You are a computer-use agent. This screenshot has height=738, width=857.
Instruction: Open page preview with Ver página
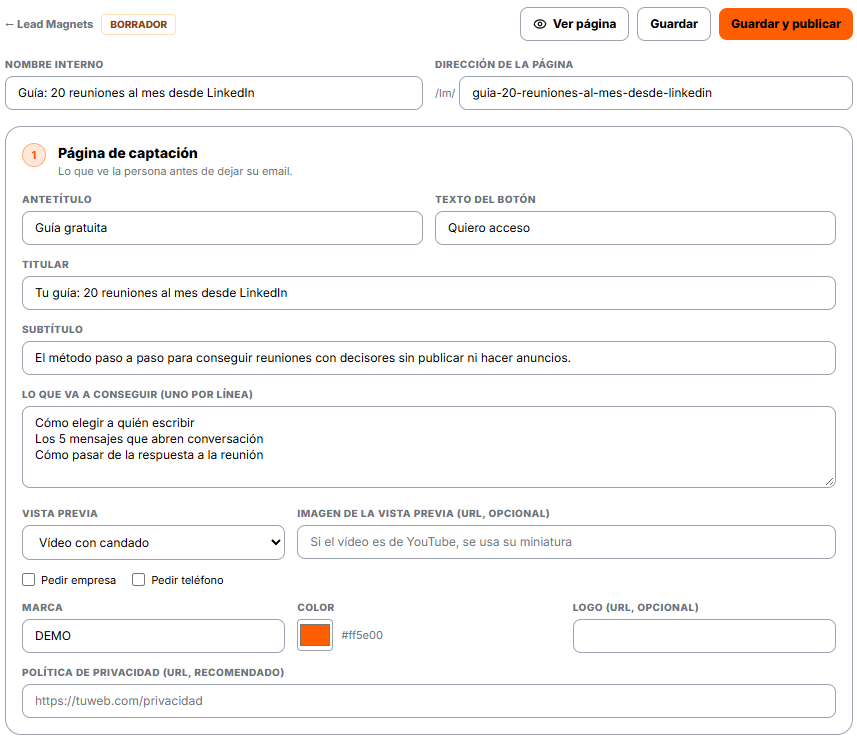574,24
